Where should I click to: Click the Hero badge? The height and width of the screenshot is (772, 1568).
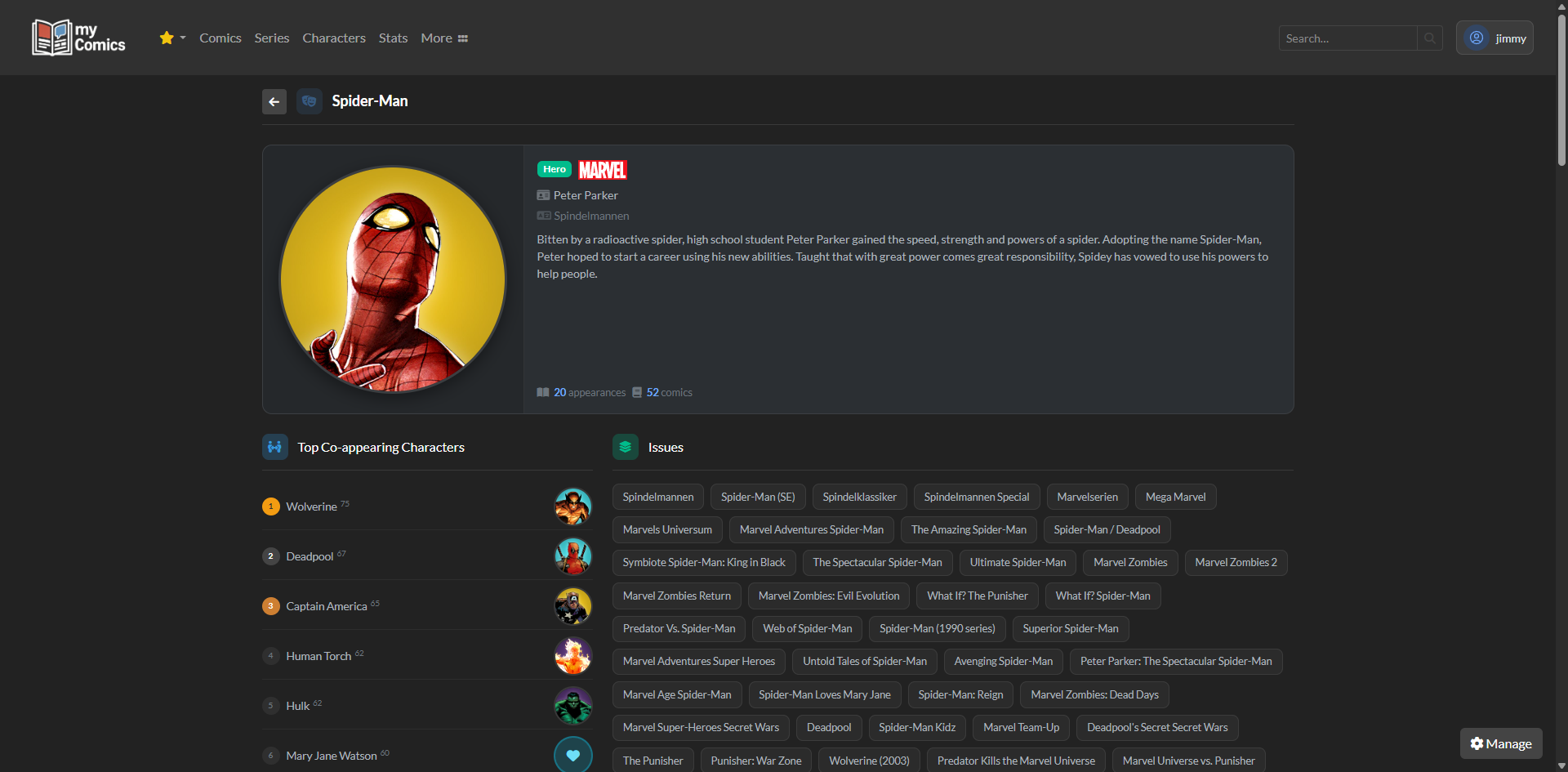point(555,169)
